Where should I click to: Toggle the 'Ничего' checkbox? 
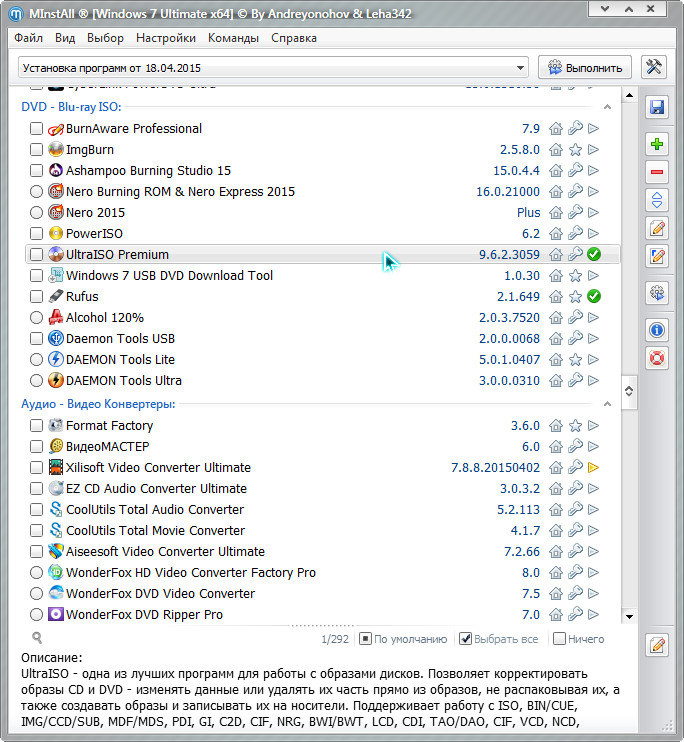click(559, 639)
